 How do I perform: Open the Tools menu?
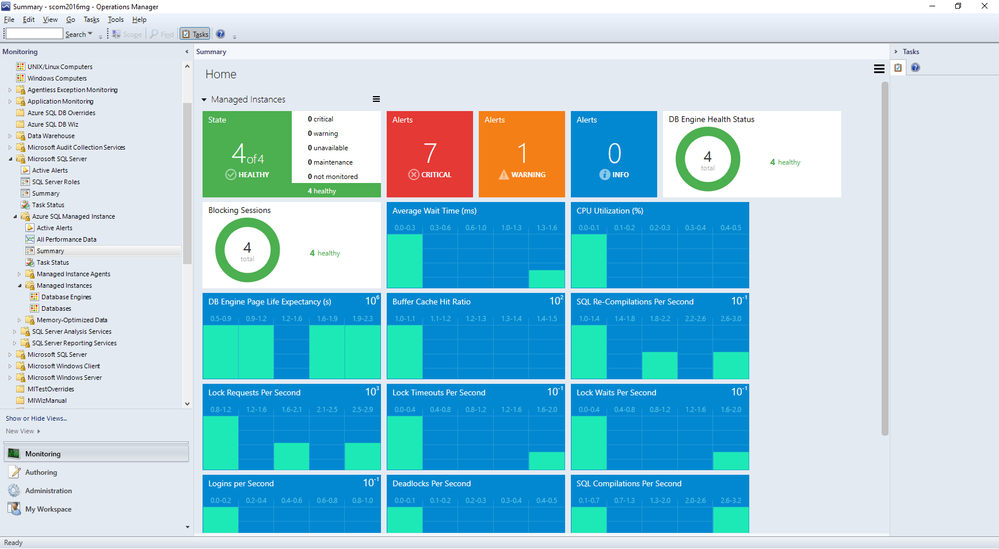115,20
